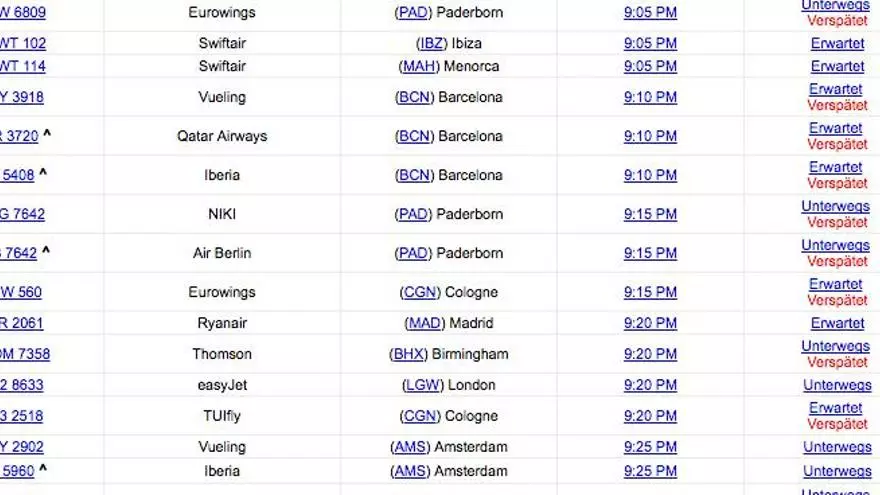Image resolution: width=880 pixels, height=495 pixels.
Task: Click the 9:15 PM time for Eurowings Cologne
Action: pos(650,293)
